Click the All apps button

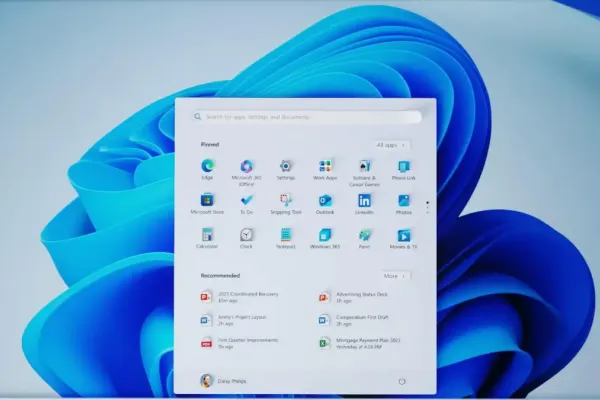(390, 145)
